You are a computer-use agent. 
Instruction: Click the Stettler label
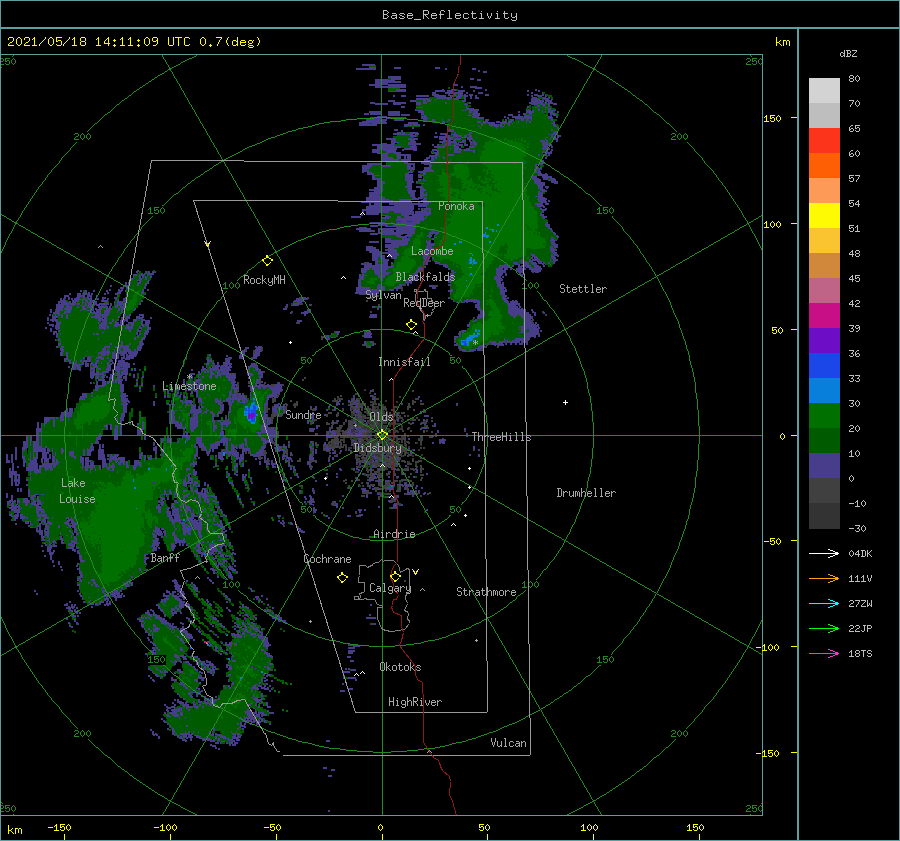coord(583,289)
